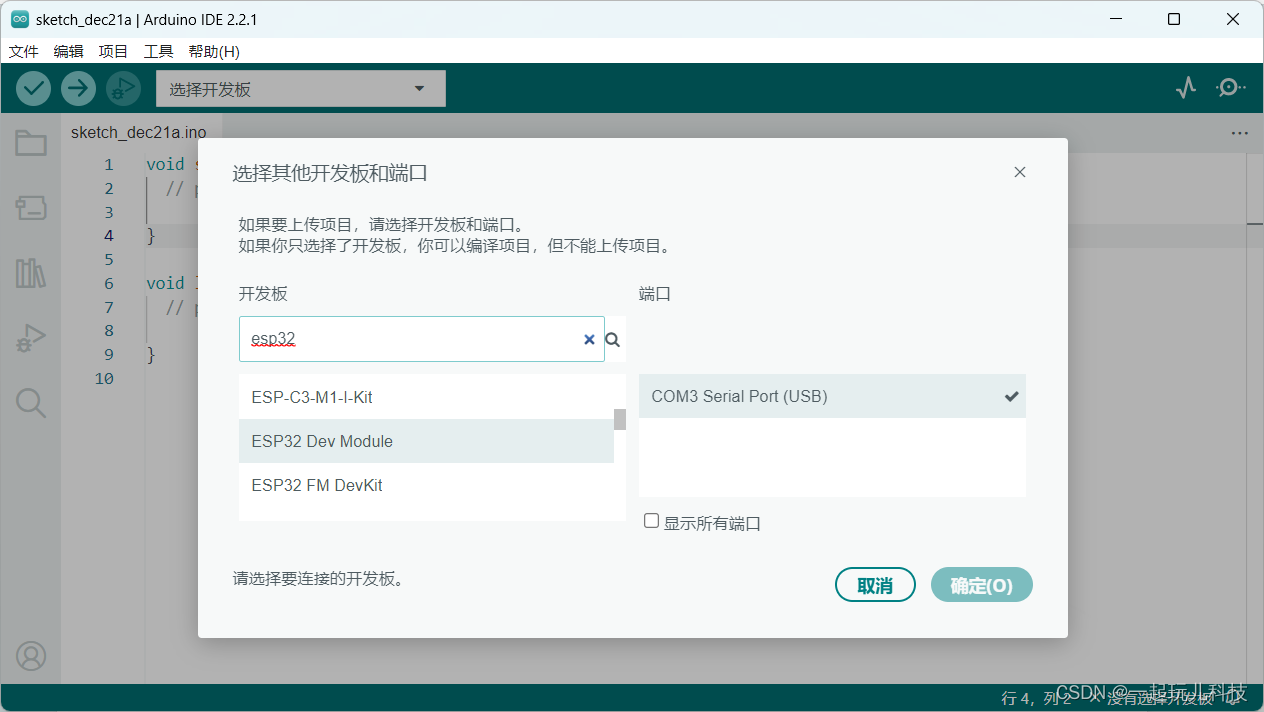Image resolution: width=1264 pixels, height=712 pixels.
Task: Select the ESP-C3-M1-I-Kit board
Action: 426,397
